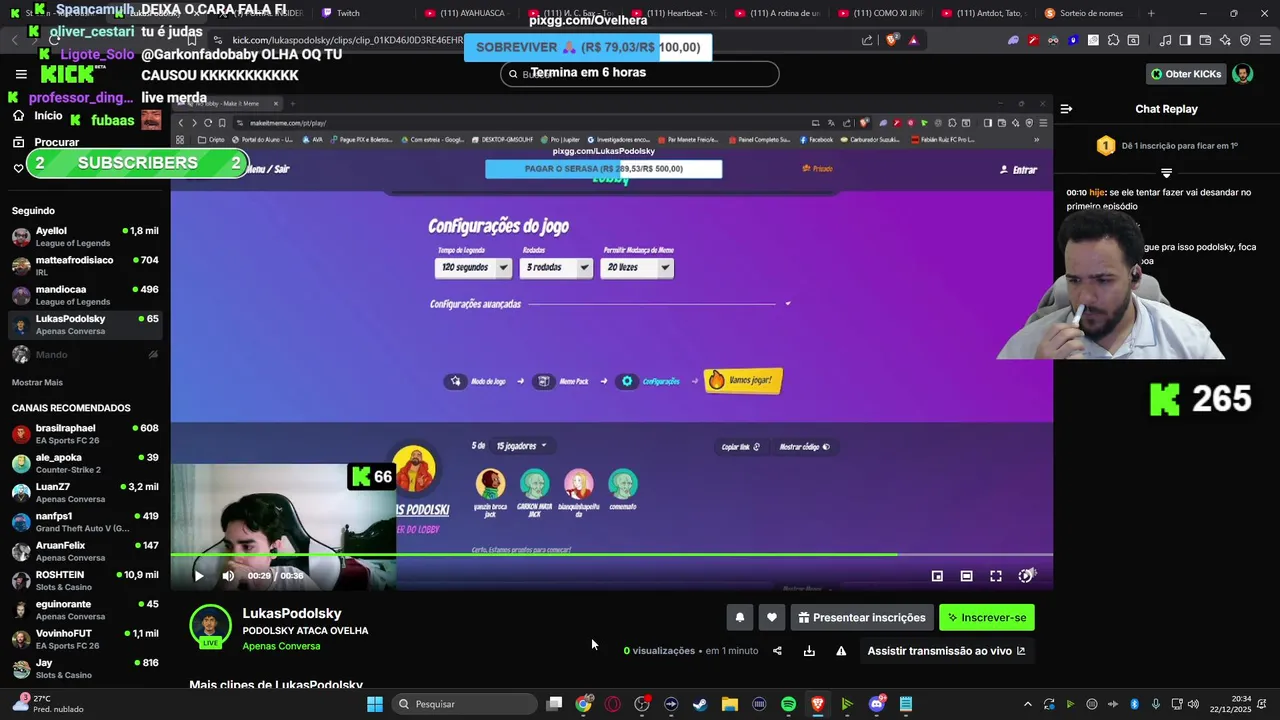
Task: Toggle the follow heart for LukasPodolsky
Action: [771, 618]
